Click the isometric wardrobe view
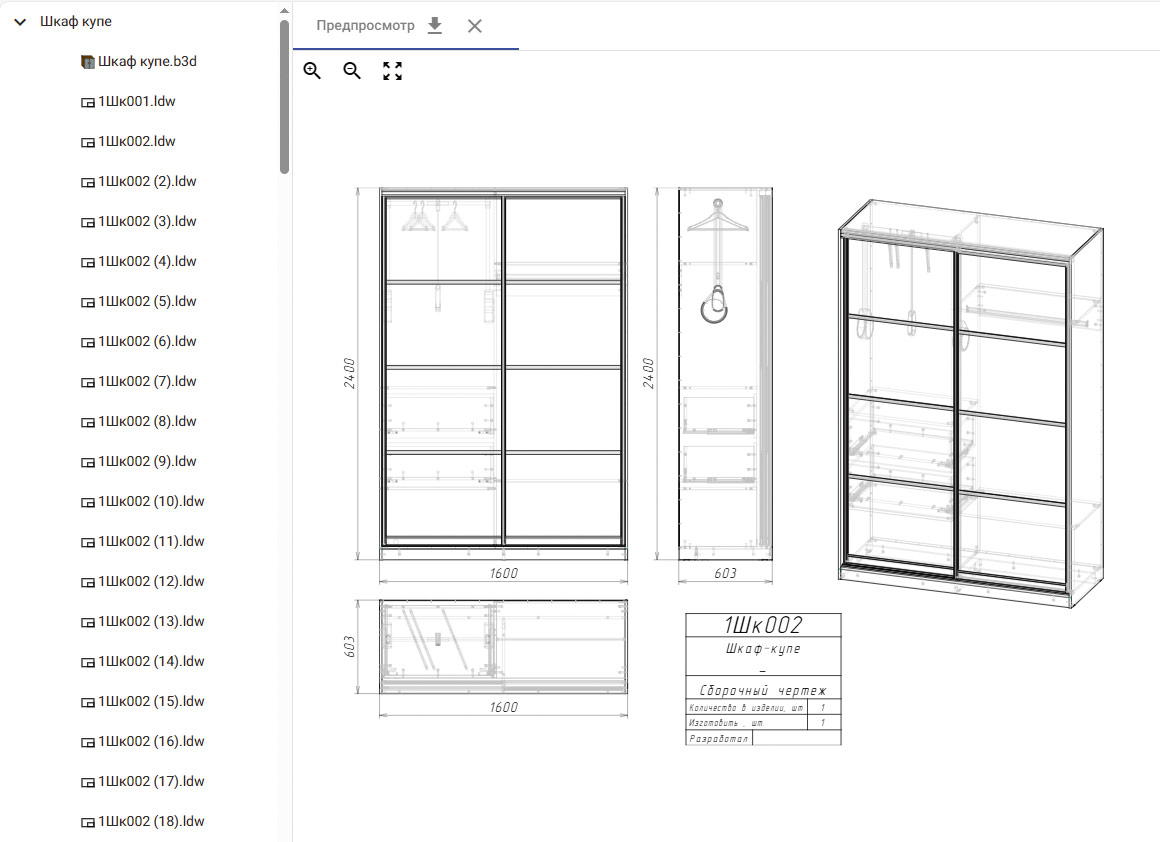Screen dimensions: 1160x842 (971, 403)
